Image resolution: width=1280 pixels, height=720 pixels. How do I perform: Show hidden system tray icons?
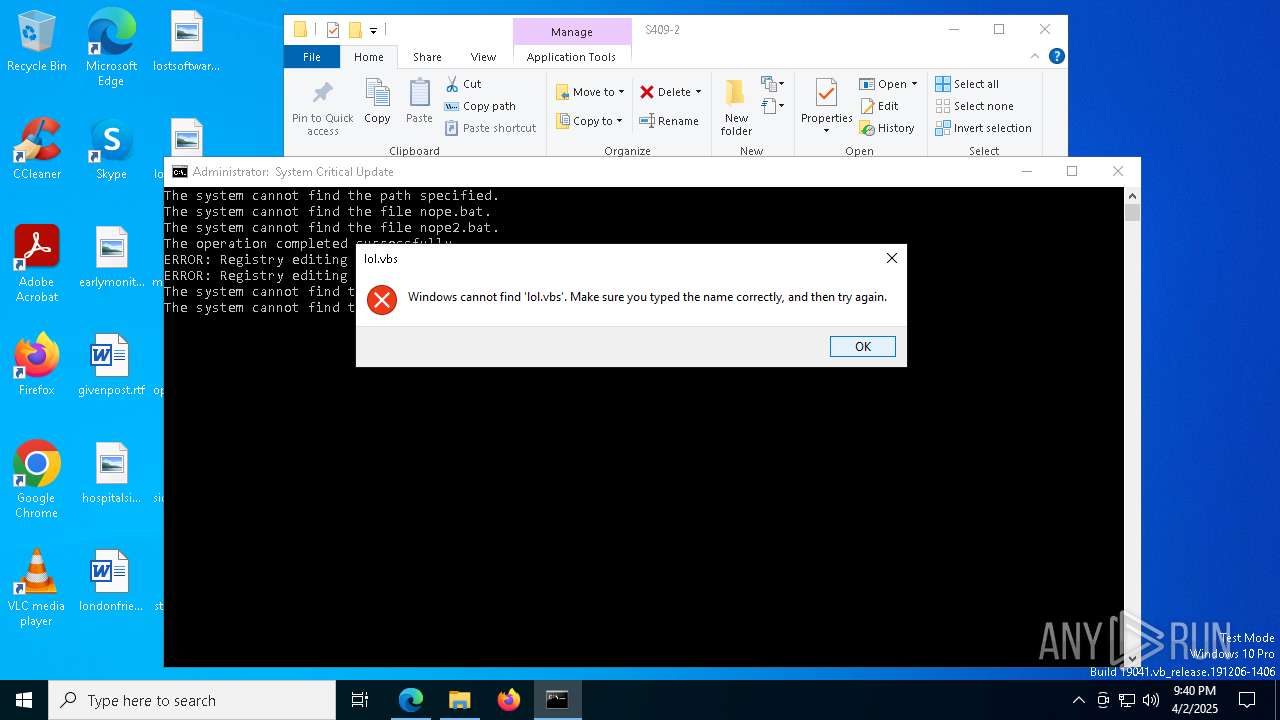pyautogui.click(x=1078, y=700)
